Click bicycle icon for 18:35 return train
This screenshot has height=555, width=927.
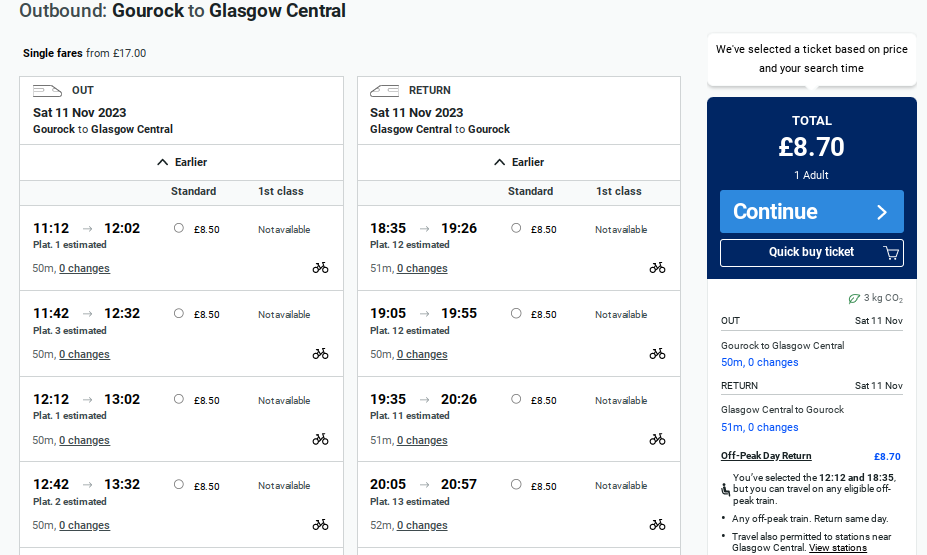pyautogui.click(x=657, y=268)
